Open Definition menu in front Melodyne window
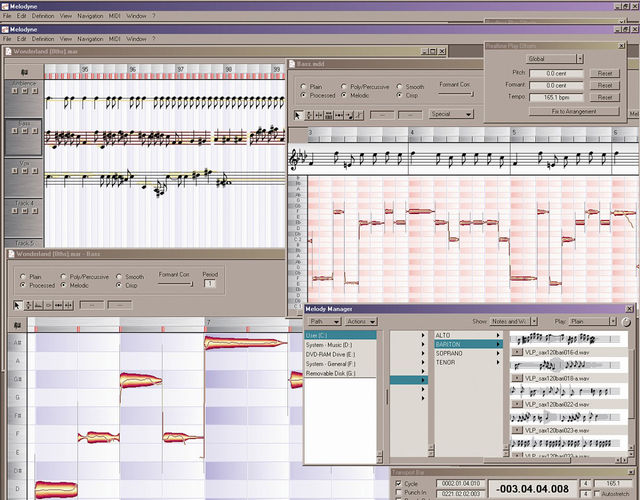 point(43,39)
